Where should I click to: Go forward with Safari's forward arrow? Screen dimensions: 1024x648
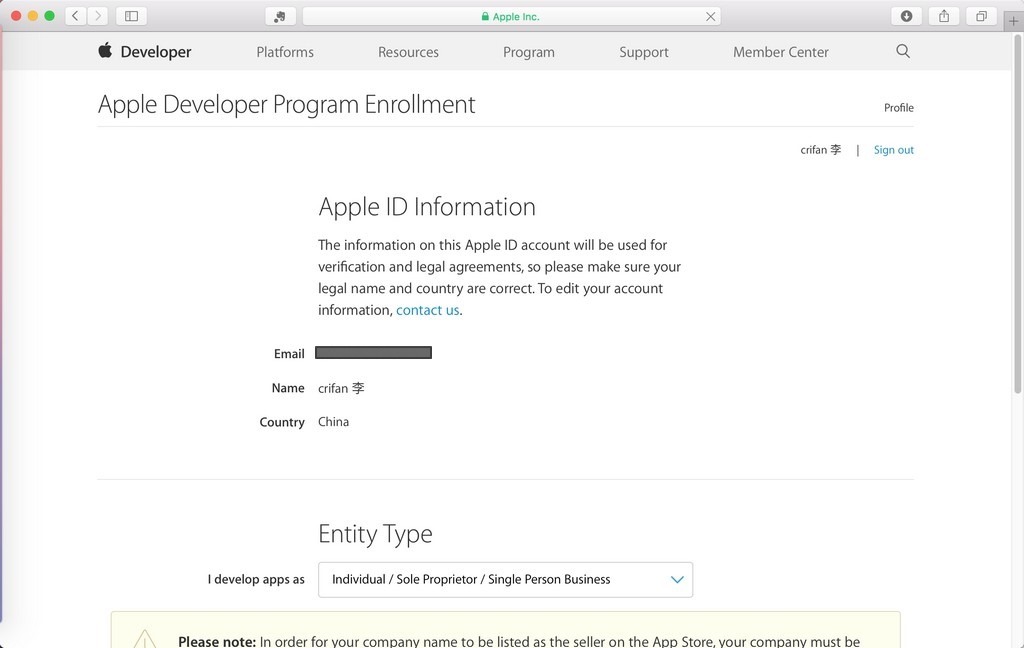pyautogui.click(x=98, y=16)
